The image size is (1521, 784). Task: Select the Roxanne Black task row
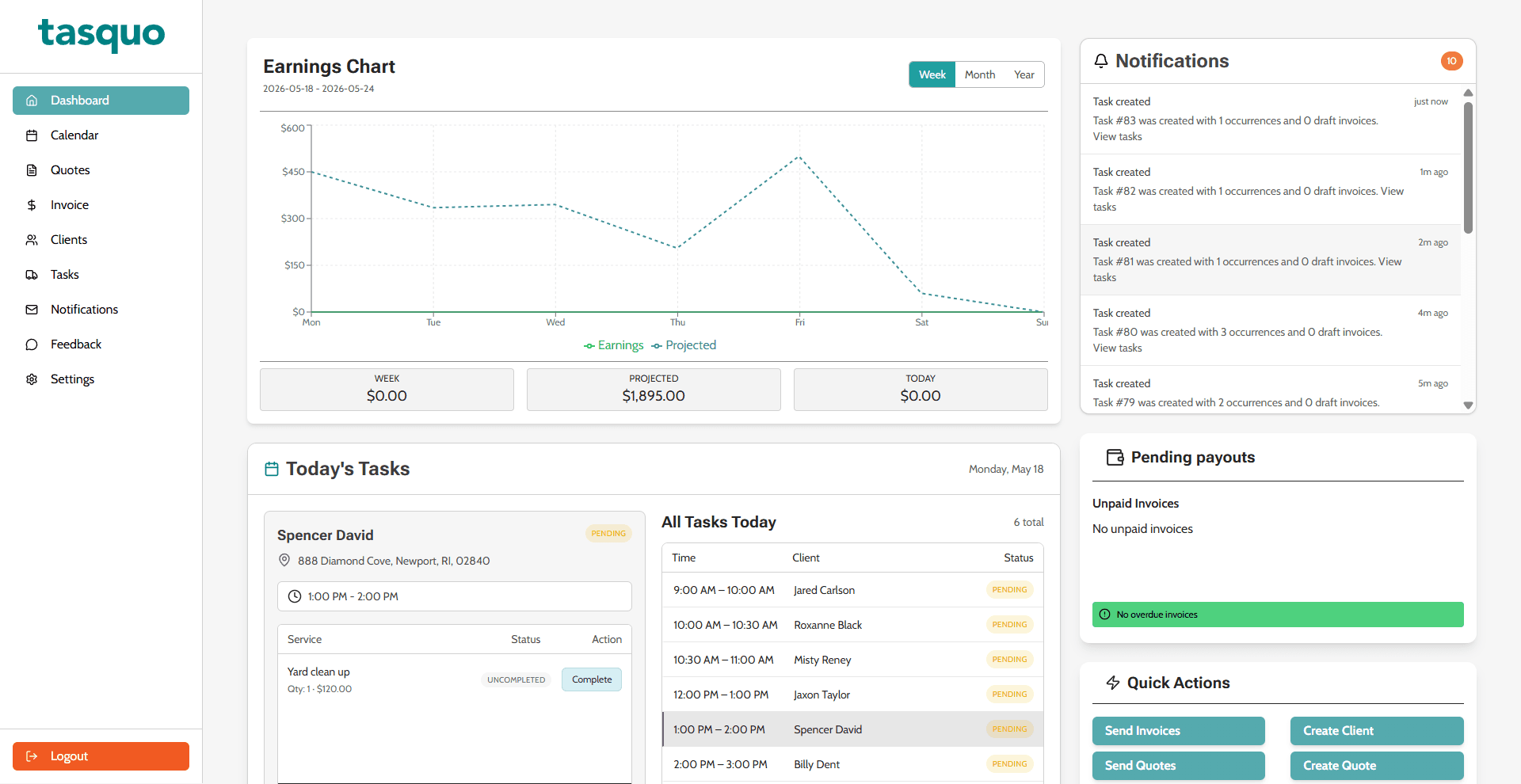pyautogui.click(x=852, y=625)
